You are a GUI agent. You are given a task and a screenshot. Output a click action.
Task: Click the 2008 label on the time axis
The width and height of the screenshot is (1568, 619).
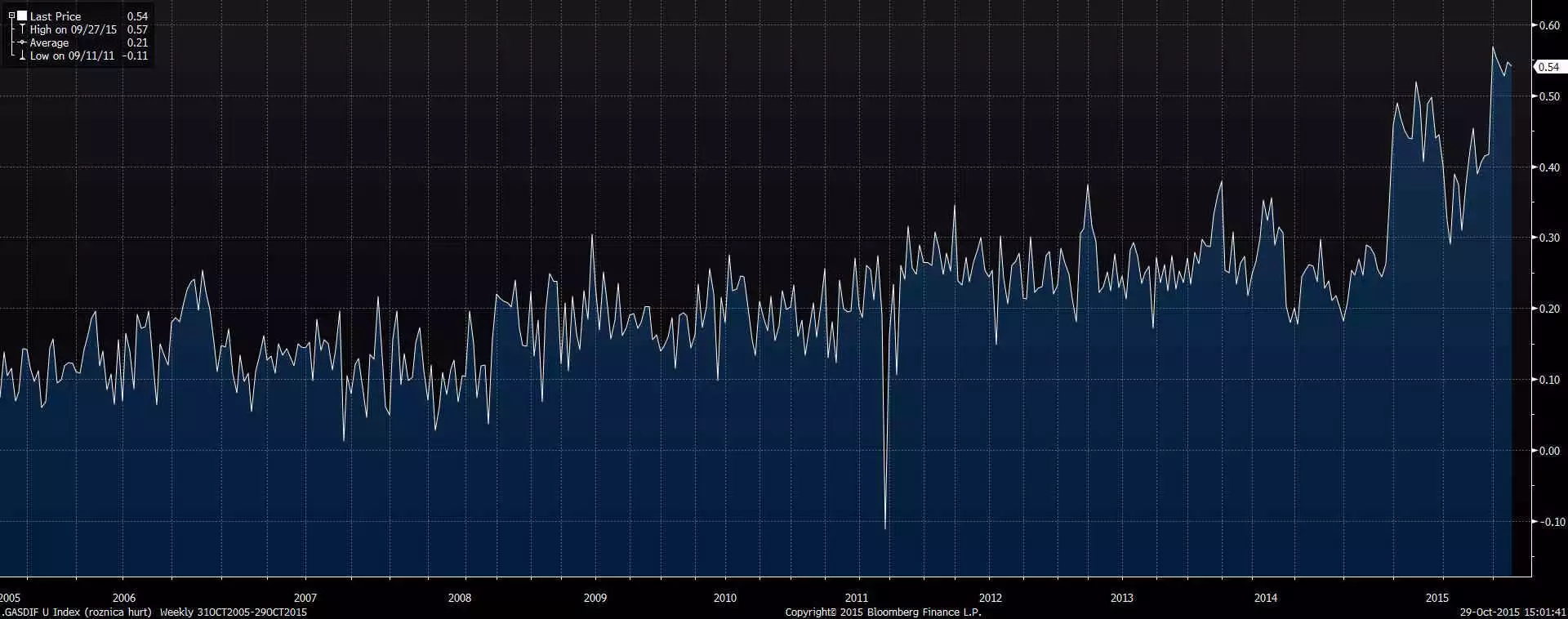[460, 598]
